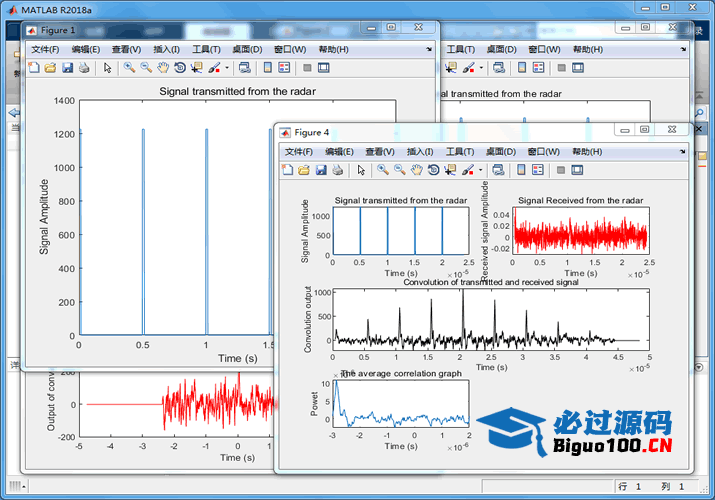Open 工具(T) menu in Figure 1
This screenshot has height=500, width=715.
click(206, 49)
